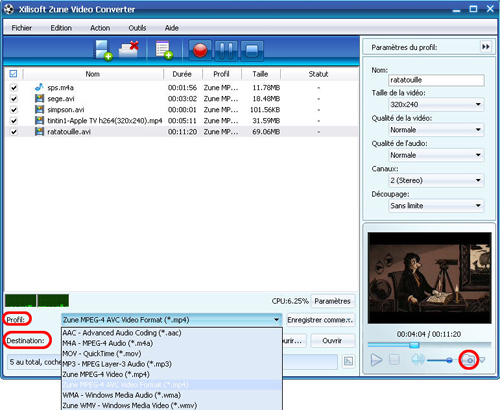Choose Zune WMV - Windows Media Video format
Screen dimensions: 500x410
click(172, 405)
